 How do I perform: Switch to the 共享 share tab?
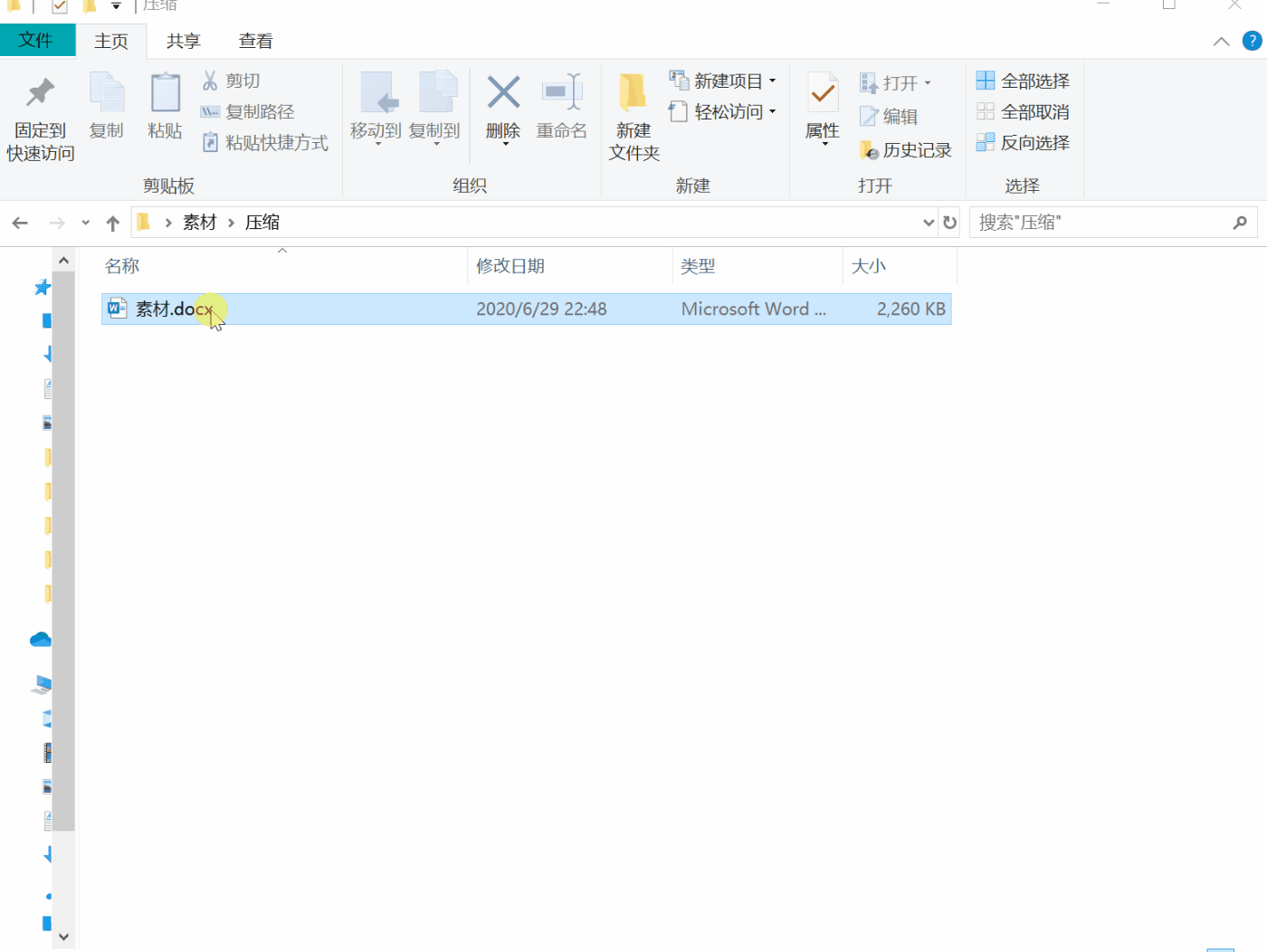click(x=184, y=41)
